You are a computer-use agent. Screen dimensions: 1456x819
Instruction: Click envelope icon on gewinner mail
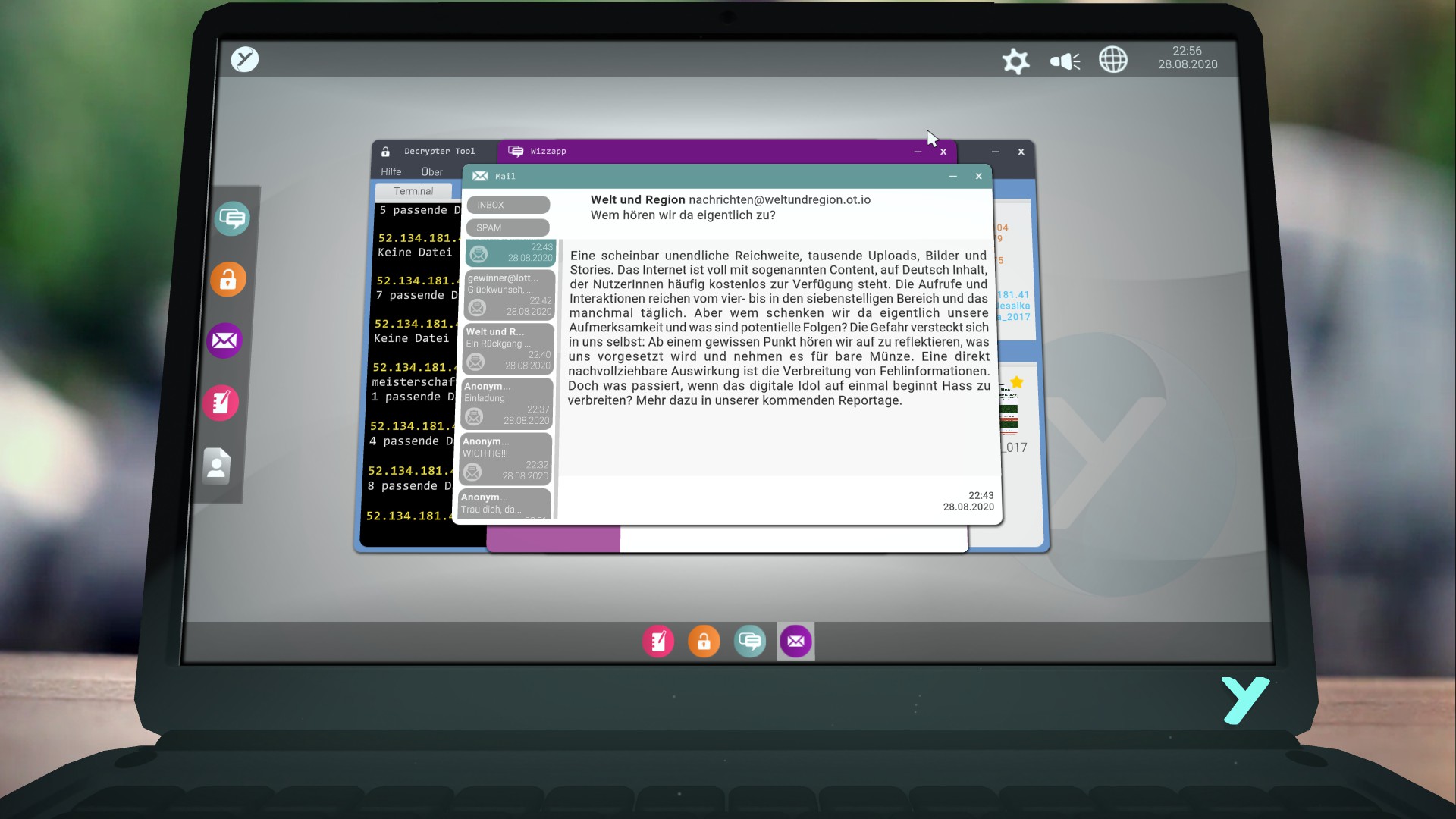click(x=477, y=308)
